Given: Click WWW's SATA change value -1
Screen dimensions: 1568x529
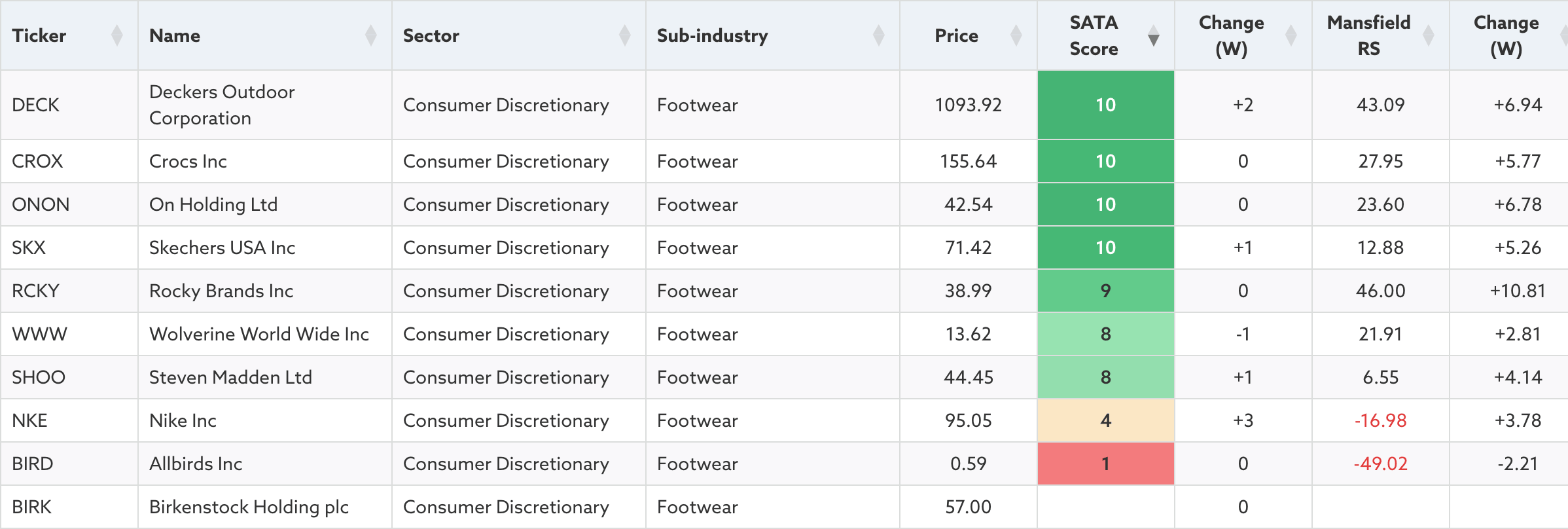Looking at the screenshot, I should (x=1243, y=334).
